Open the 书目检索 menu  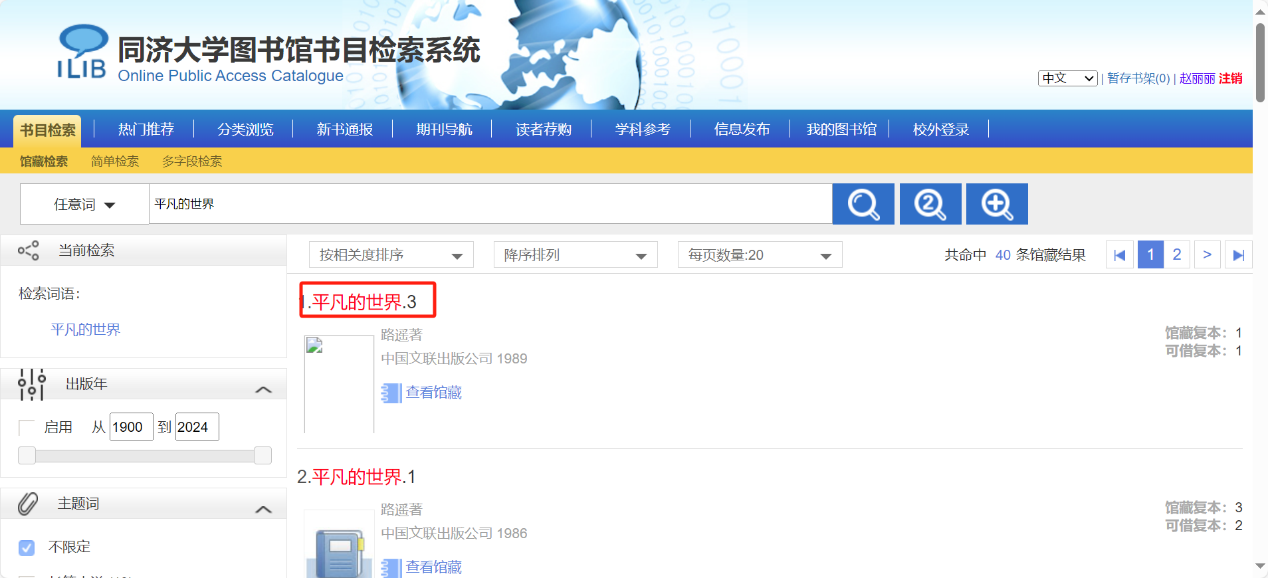point(47,130)
